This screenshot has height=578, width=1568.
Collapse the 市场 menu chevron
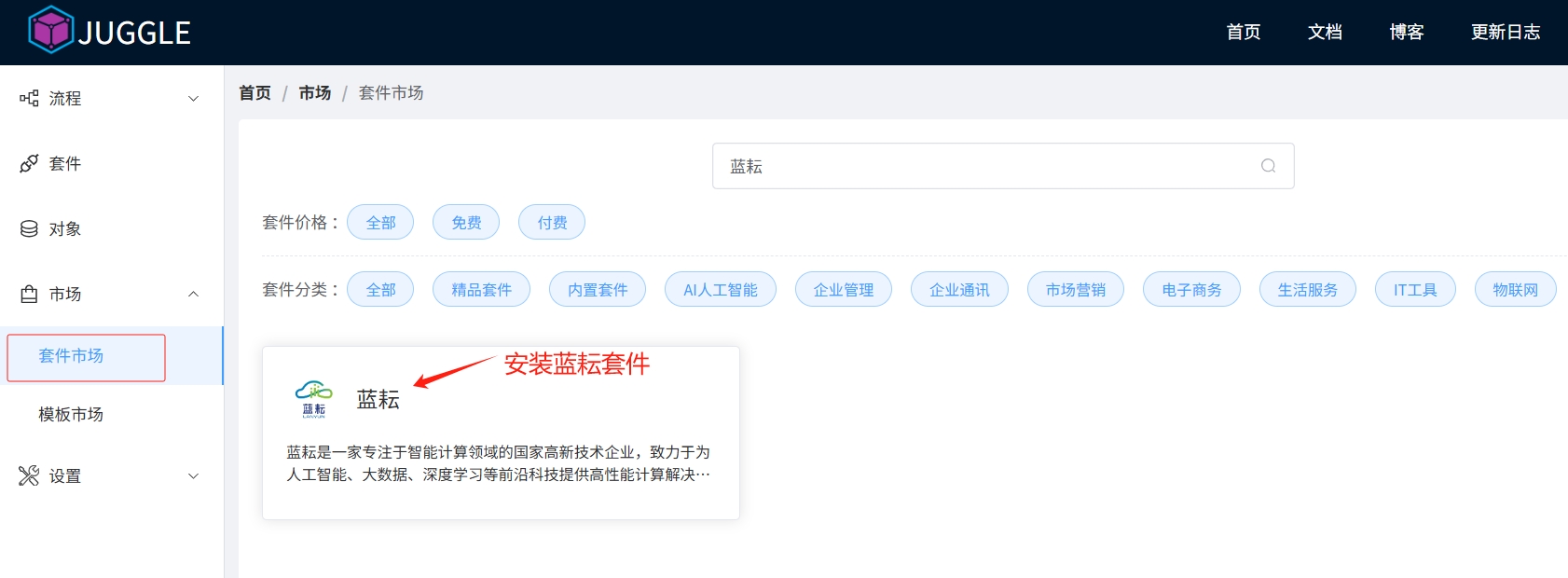[194, 294]
